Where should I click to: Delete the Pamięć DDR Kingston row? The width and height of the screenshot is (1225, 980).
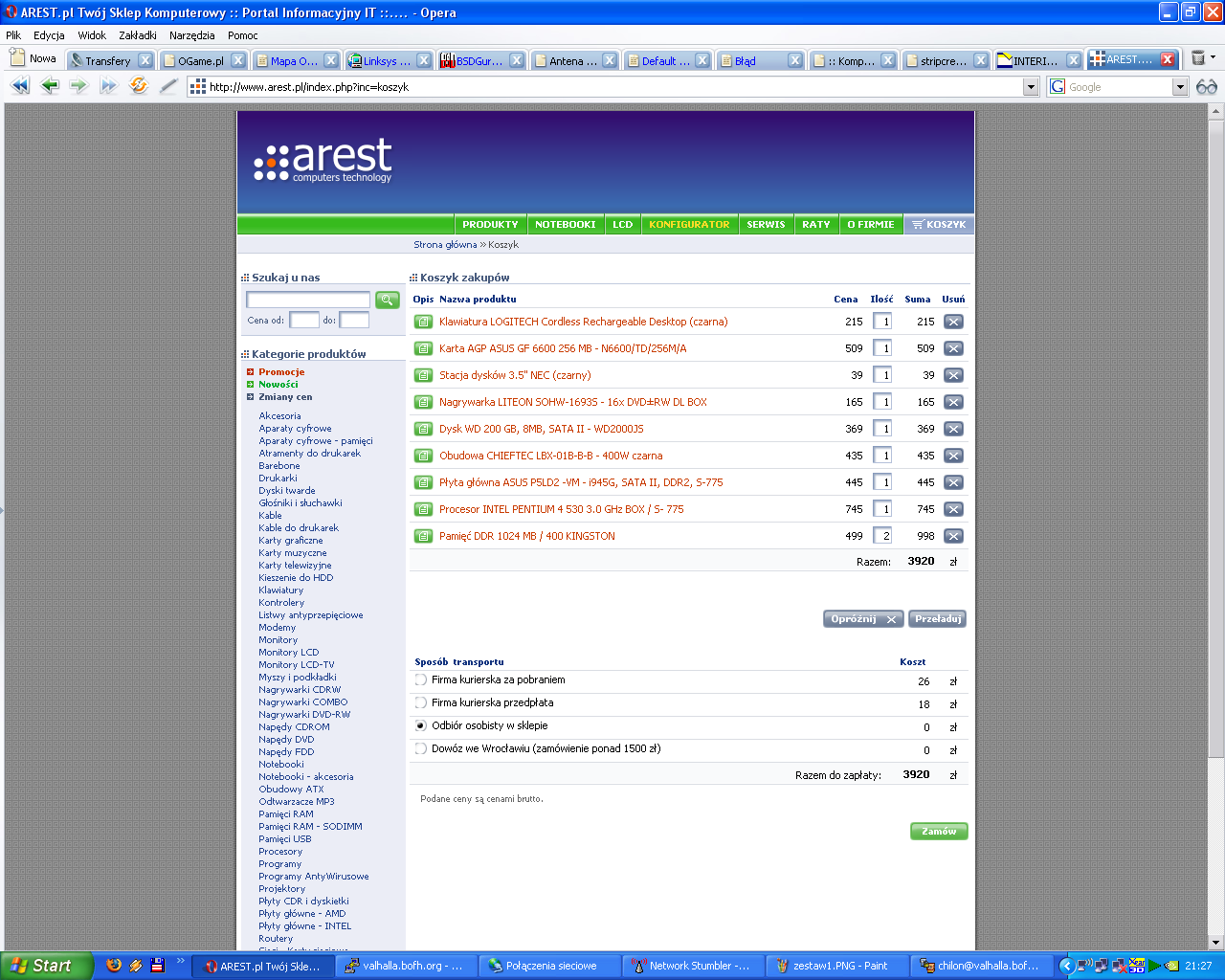click(x=953, y=537)
